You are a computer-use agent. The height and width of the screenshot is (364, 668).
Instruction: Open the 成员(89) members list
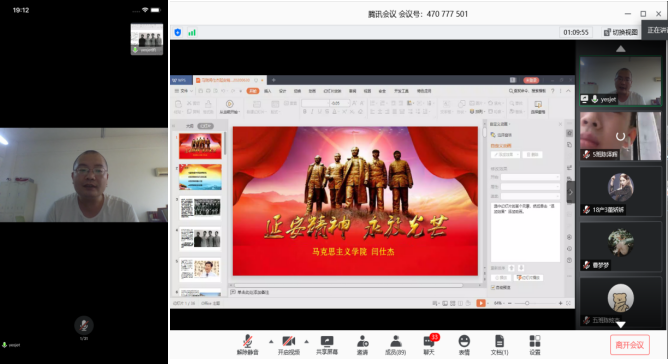click(395, 345)
